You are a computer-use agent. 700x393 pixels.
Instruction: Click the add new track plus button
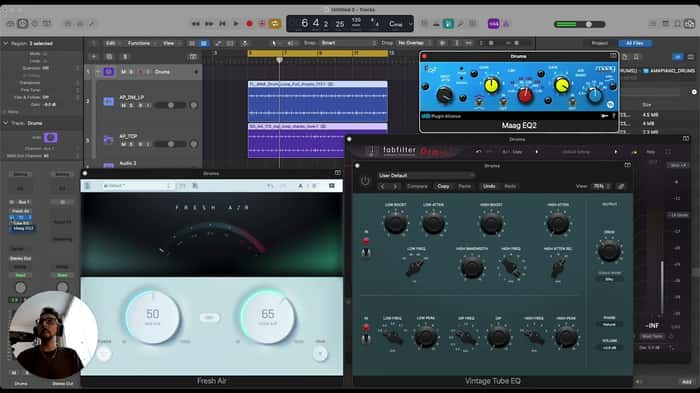tap(94, 57)
